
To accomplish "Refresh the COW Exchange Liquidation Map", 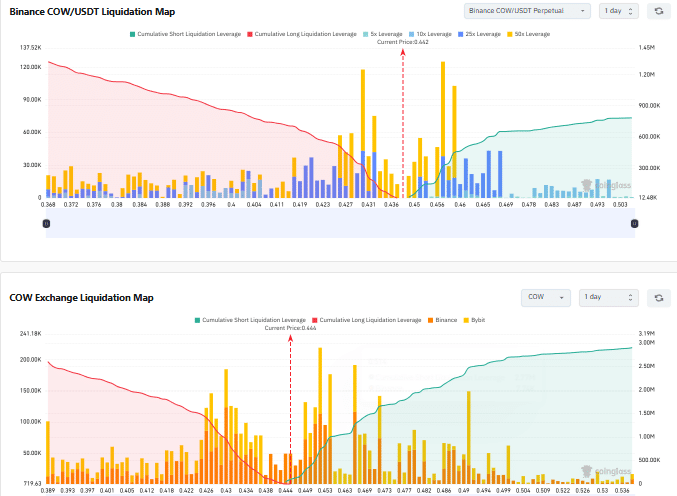I will tap(658, 297).
